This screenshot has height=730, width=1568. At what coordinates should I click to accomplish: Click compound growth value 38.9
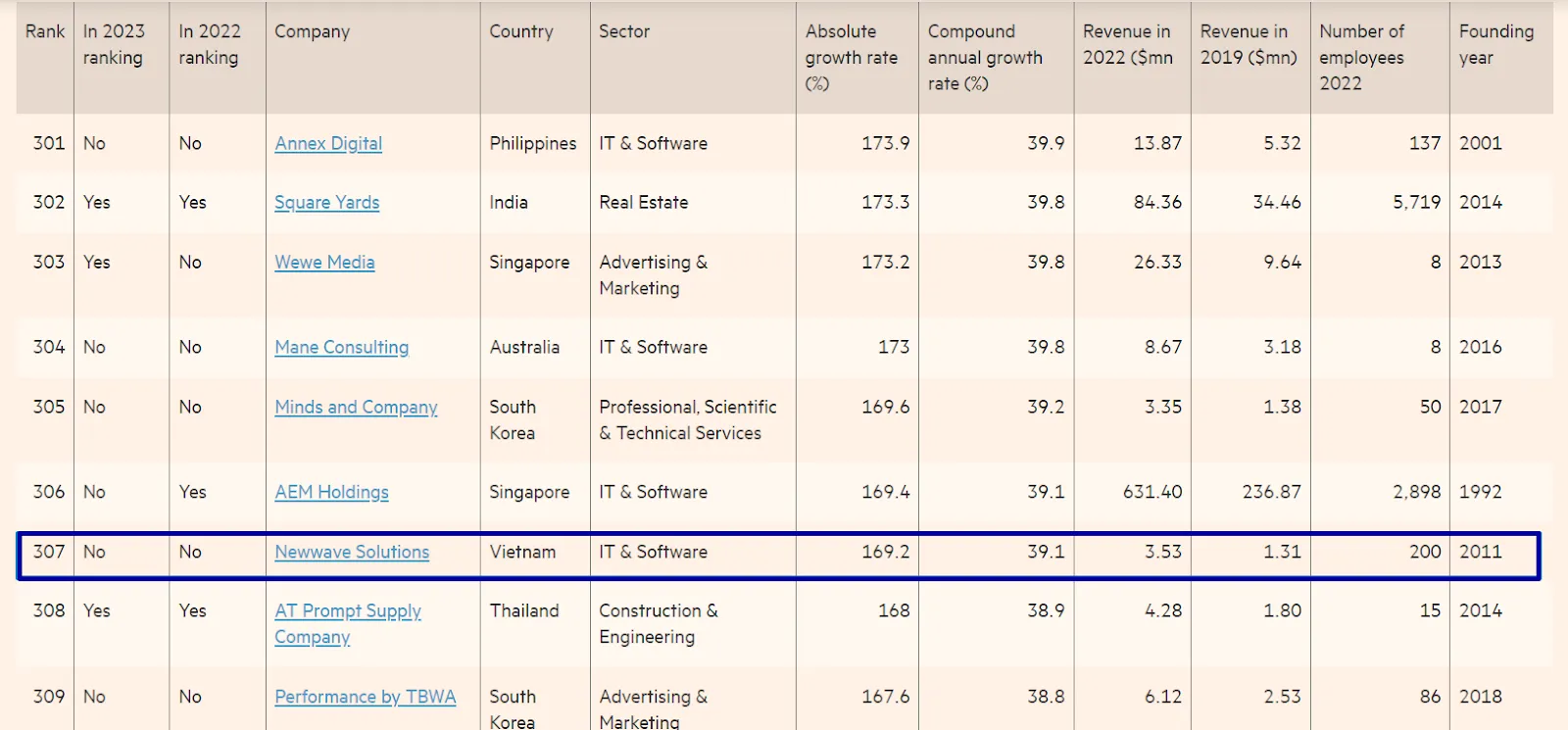click(x=1046, y=610)
